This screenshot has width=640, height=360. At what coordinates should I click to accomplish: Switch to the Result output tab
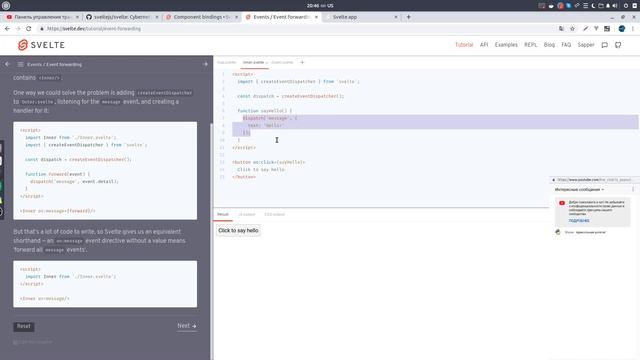tap(223, 214)
